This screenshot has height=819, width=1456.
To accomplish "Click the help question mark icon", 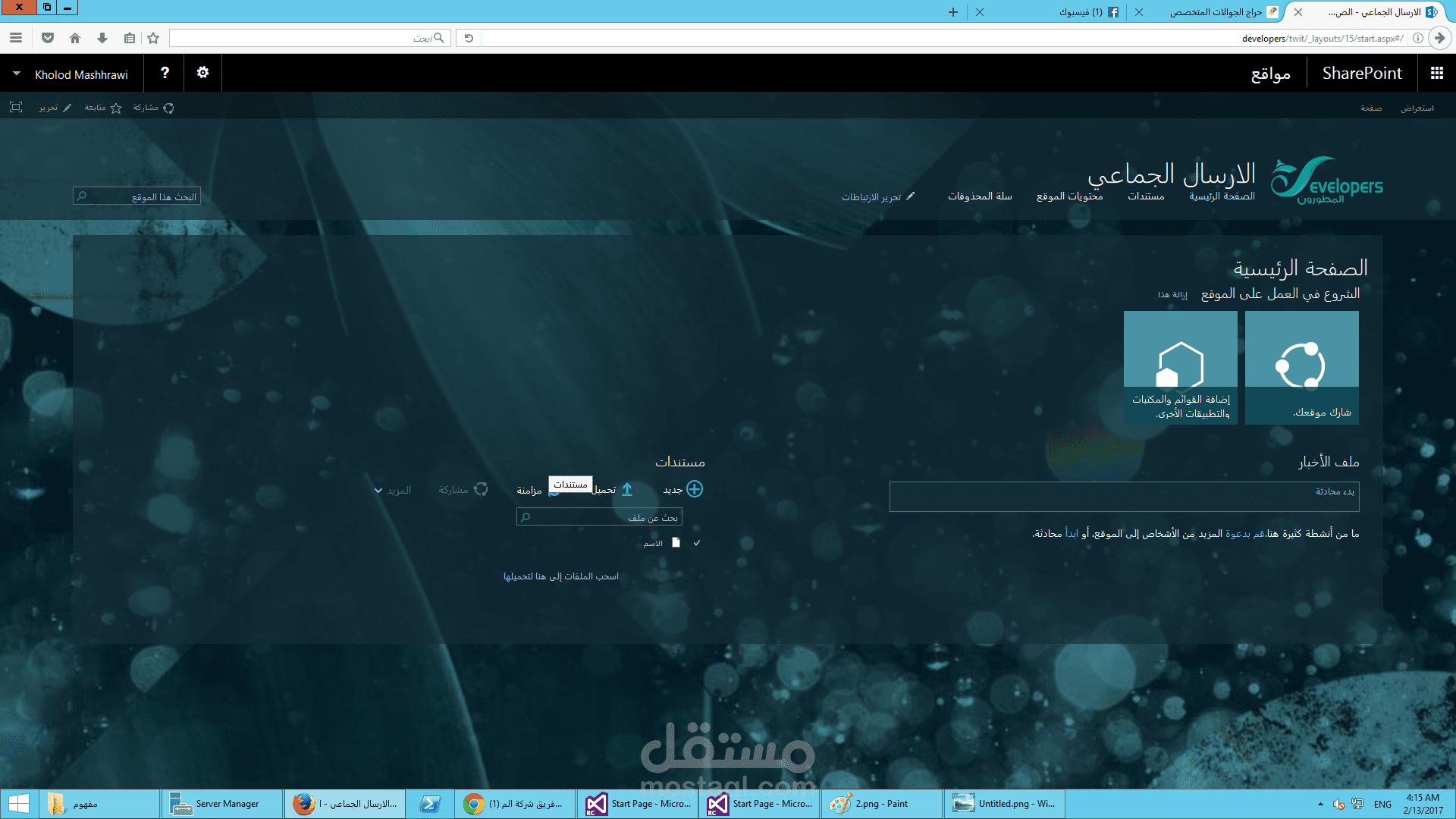I will coord(165,73).
